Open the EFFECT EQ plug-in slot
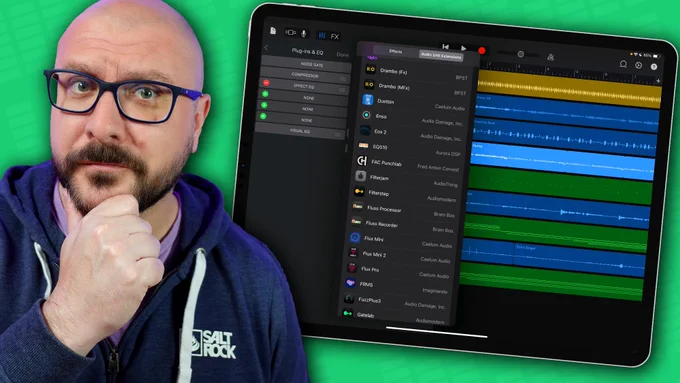This screenshot has width=680, height=383. tap(303, 86)
